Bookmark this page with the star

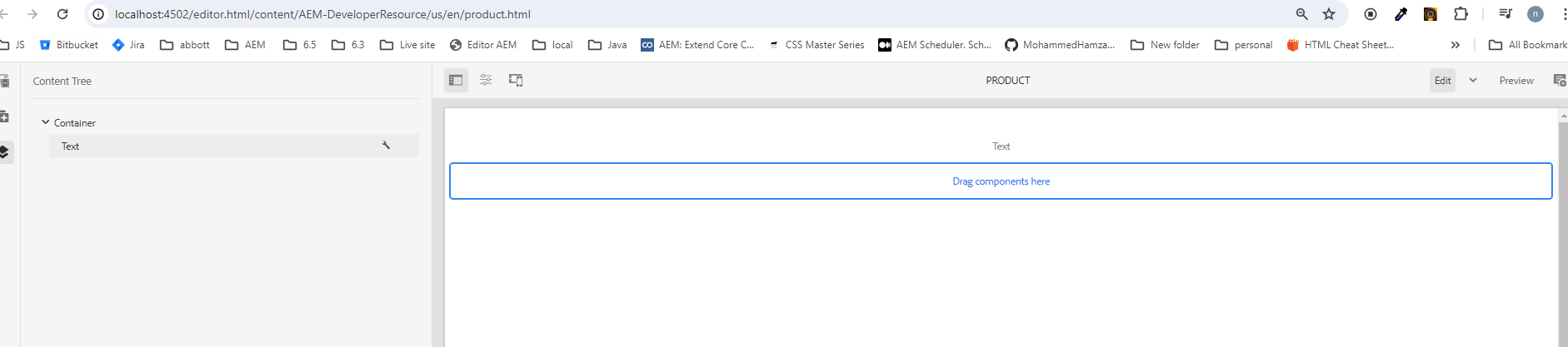1329,14
